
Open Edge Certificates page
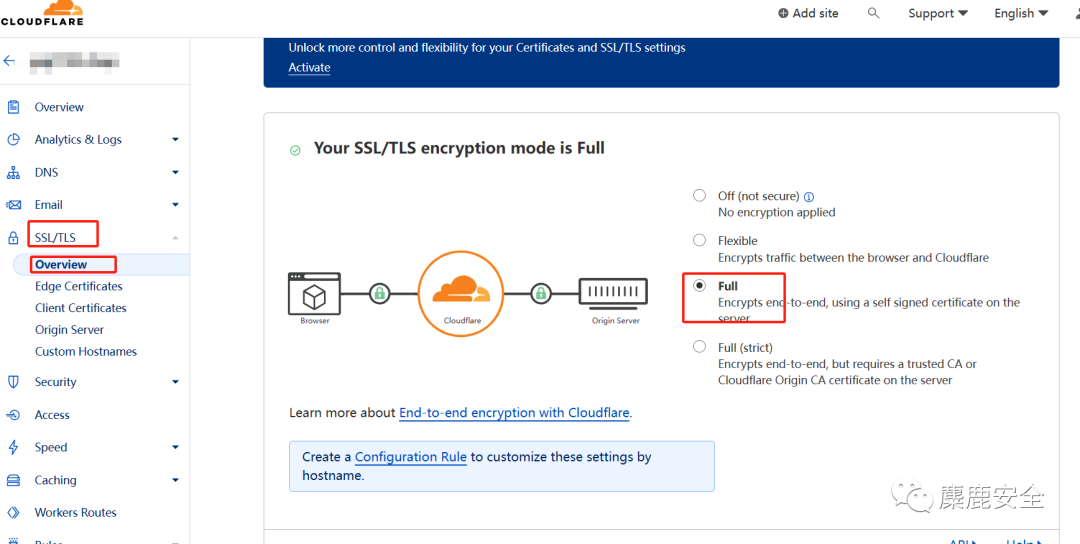click(x=79, y=286)
